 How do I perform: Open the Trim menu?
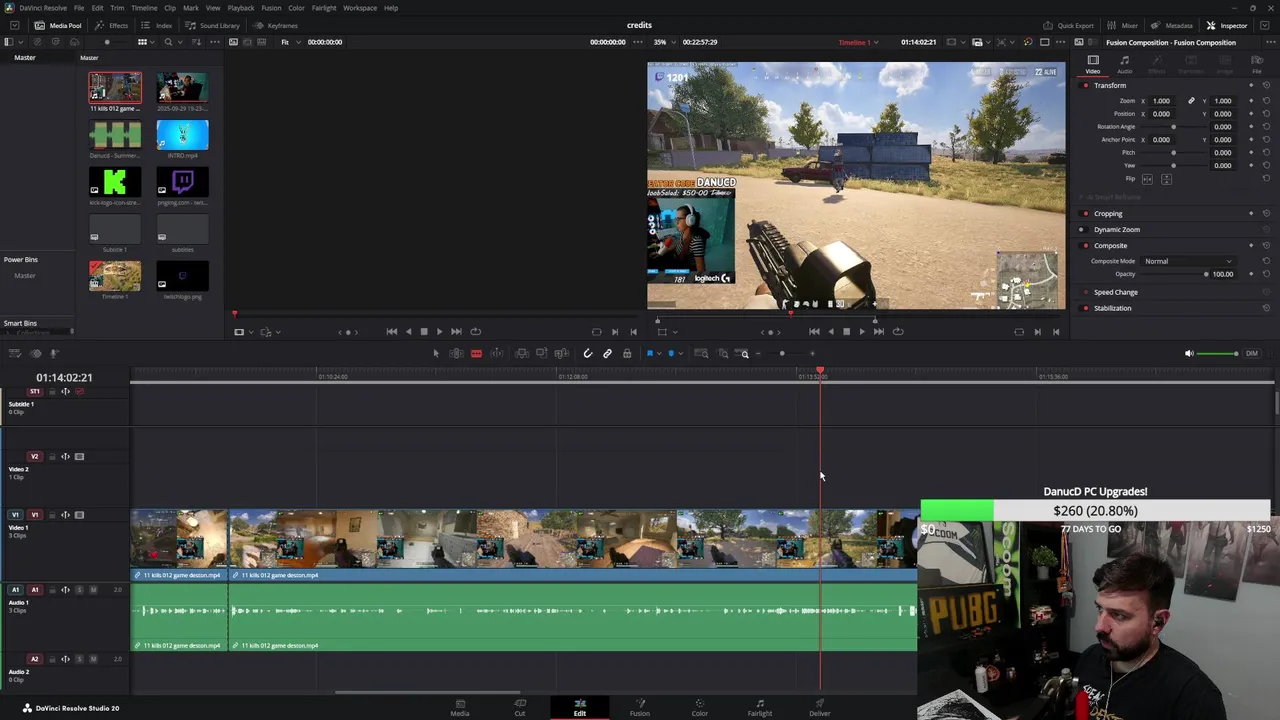pyautogui.click(x=117, y=8)
